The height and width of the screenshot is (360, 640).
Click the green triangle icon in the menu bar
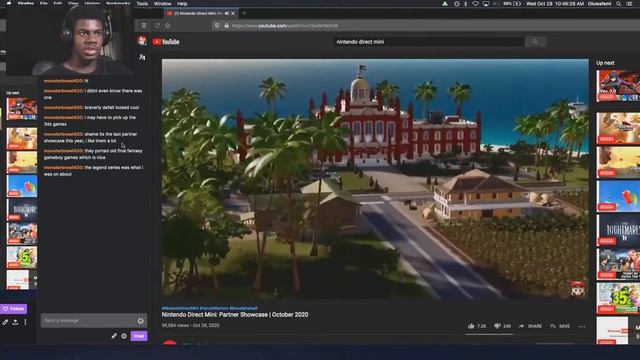[445, 4]
